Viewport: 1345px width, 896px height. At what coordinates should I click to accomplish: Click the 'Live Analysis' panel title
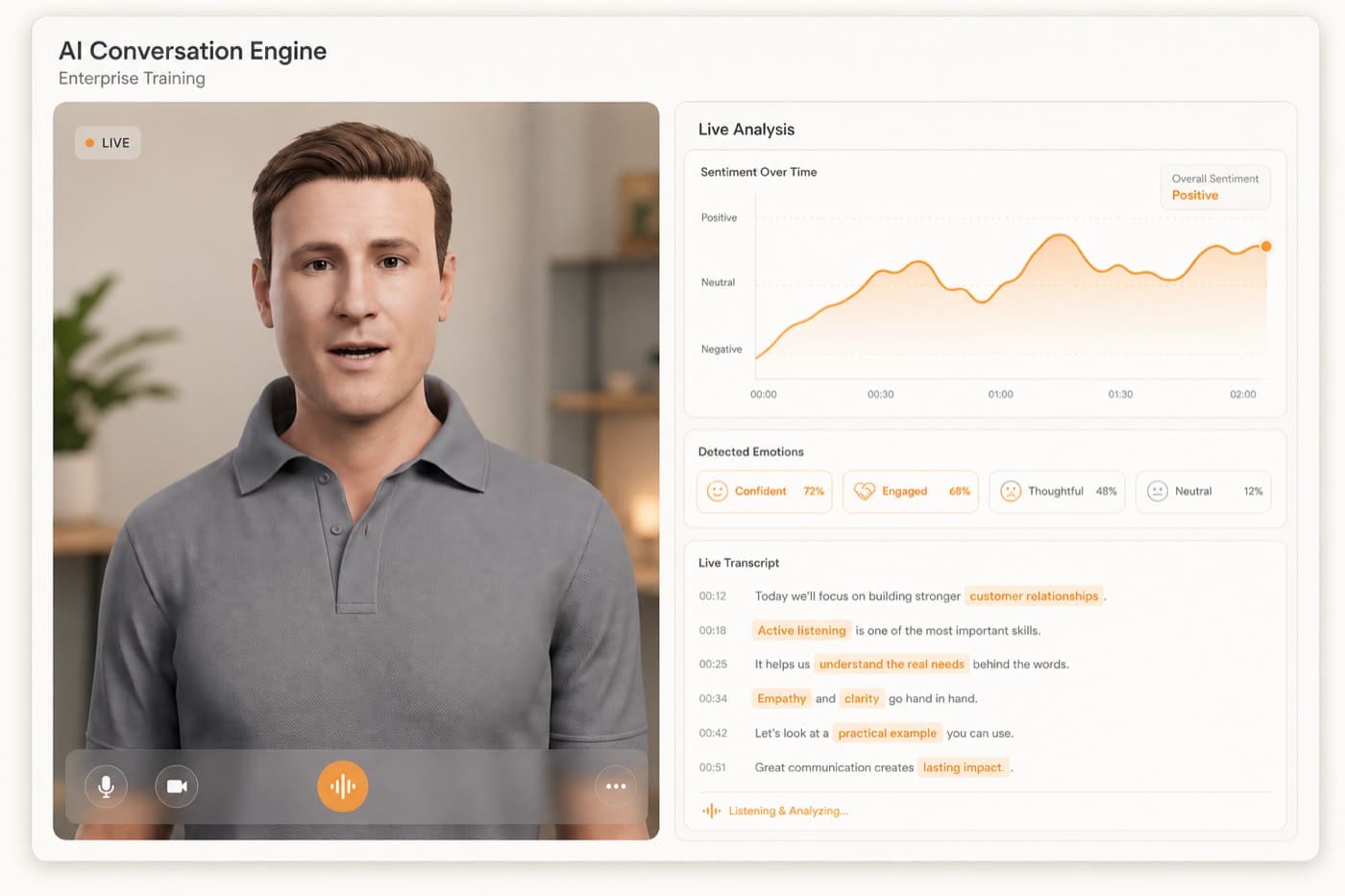[746, 130]
